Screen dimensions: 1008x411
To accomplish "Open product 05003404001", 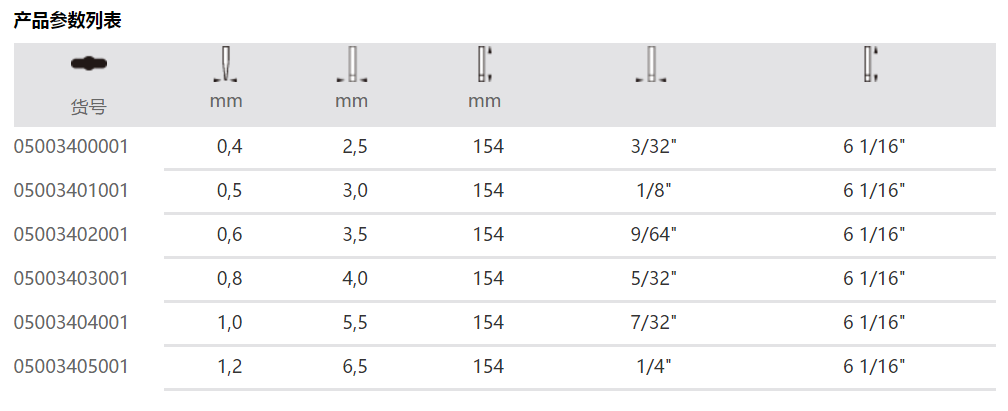I will 71,322.
